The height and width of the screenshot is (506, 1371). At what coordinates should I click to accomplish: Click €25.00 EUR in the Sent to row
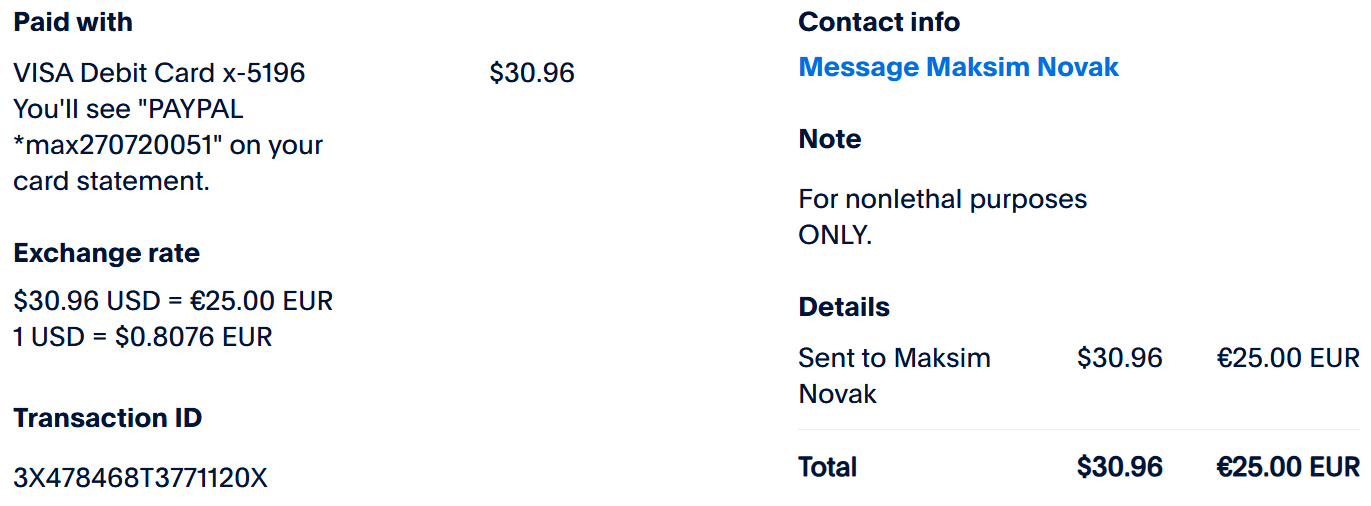[1287, 358]
